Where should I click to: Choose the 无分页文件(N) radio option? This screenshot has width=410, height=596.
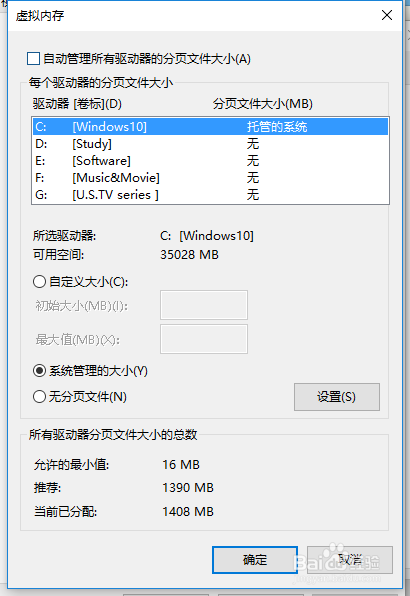pyautogui.click(x=39, y=397)
